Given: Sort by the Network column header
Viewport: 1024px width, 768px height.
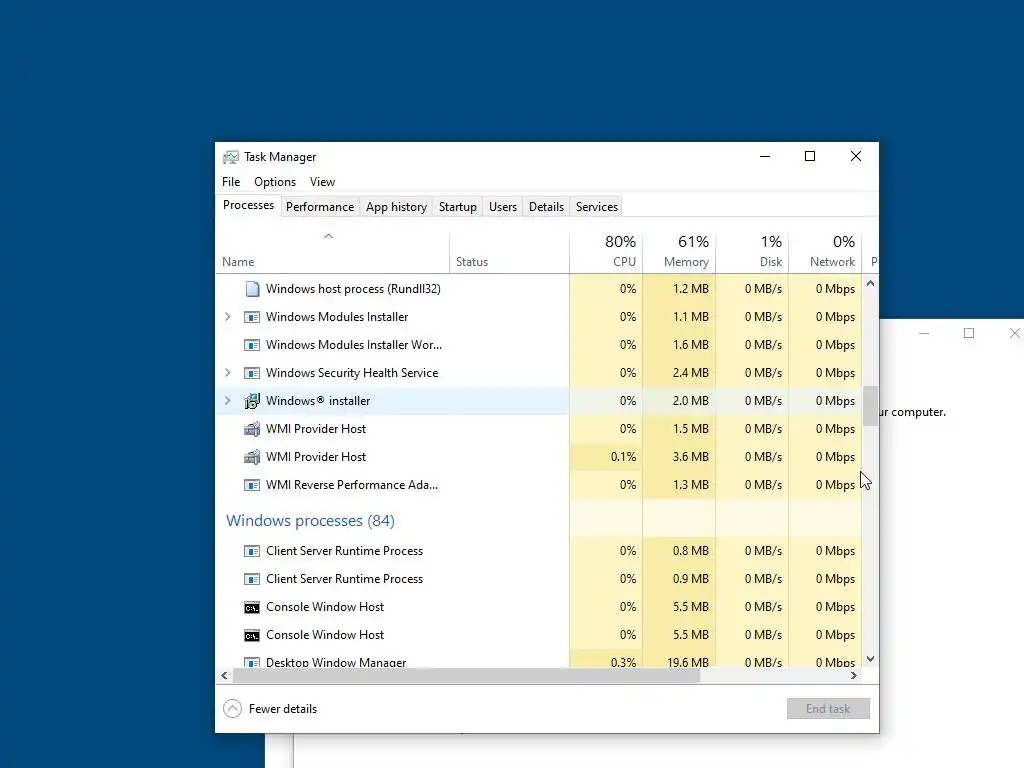Looking at the screenshot, I should coord(825,251).
